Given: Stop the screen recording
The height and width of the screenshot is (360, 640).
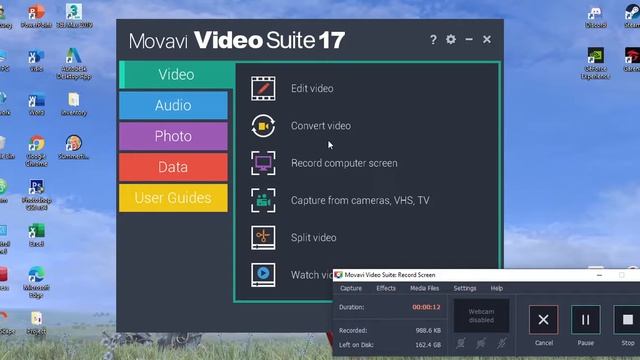Looking at the screenshot, I should [x=627, y=320].
